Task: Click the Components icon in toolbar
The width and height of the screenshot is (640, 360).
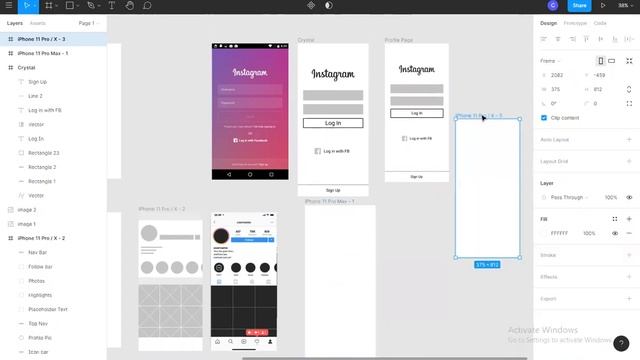Action: point(311,6)
